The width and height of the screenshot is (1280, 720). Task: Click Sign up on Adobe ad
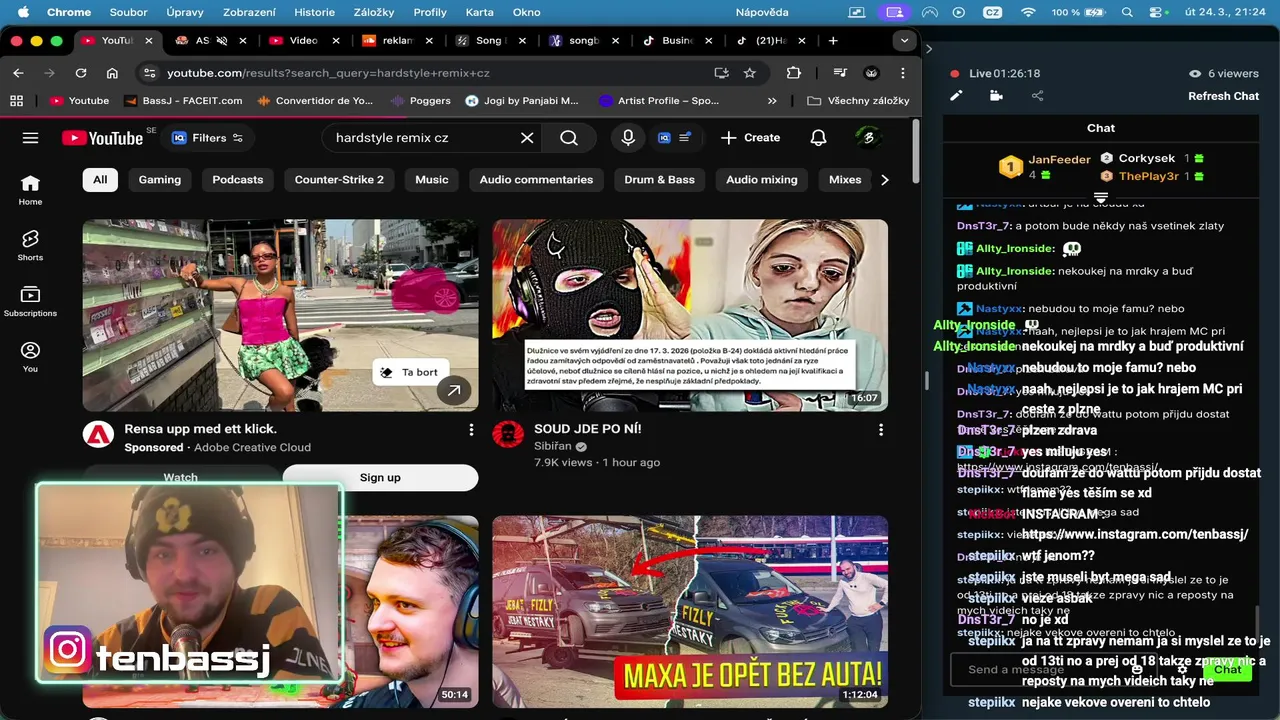click(380, 478)
